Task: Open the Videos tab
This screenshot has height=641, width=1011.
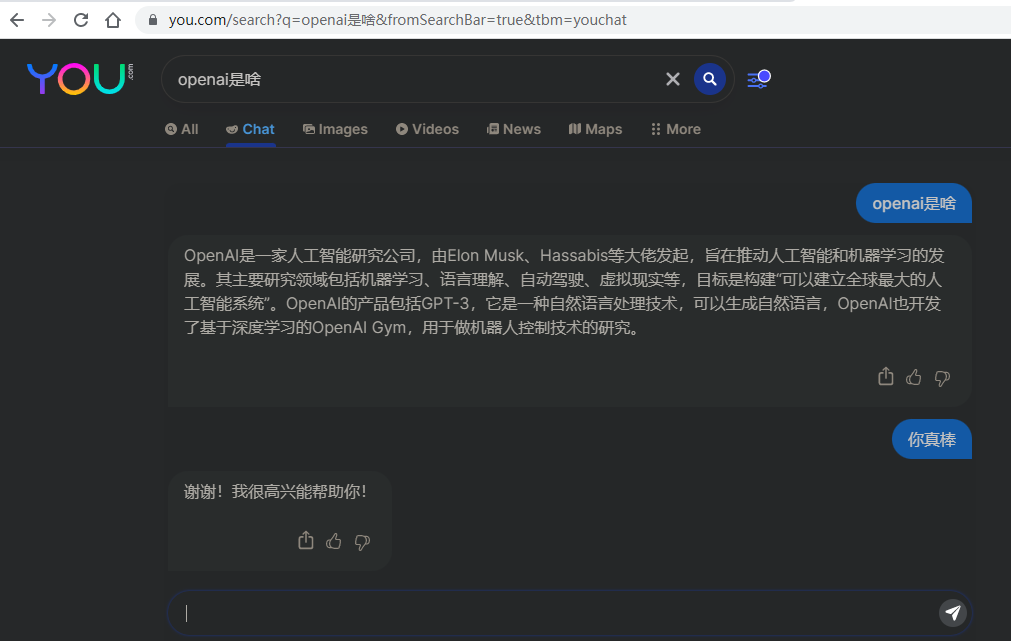Action: (x=427, y=129)
